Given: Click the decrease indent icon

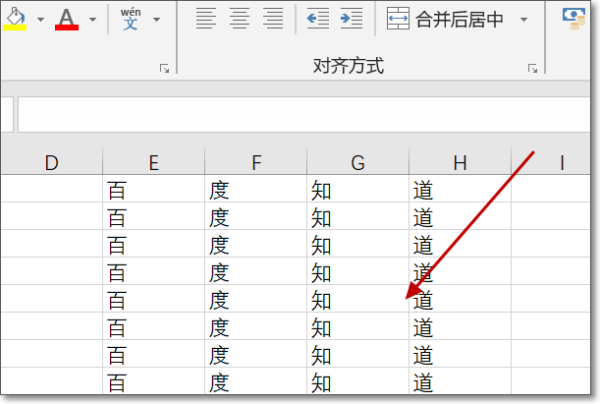Looking at the screenshot, I should 317,19.
